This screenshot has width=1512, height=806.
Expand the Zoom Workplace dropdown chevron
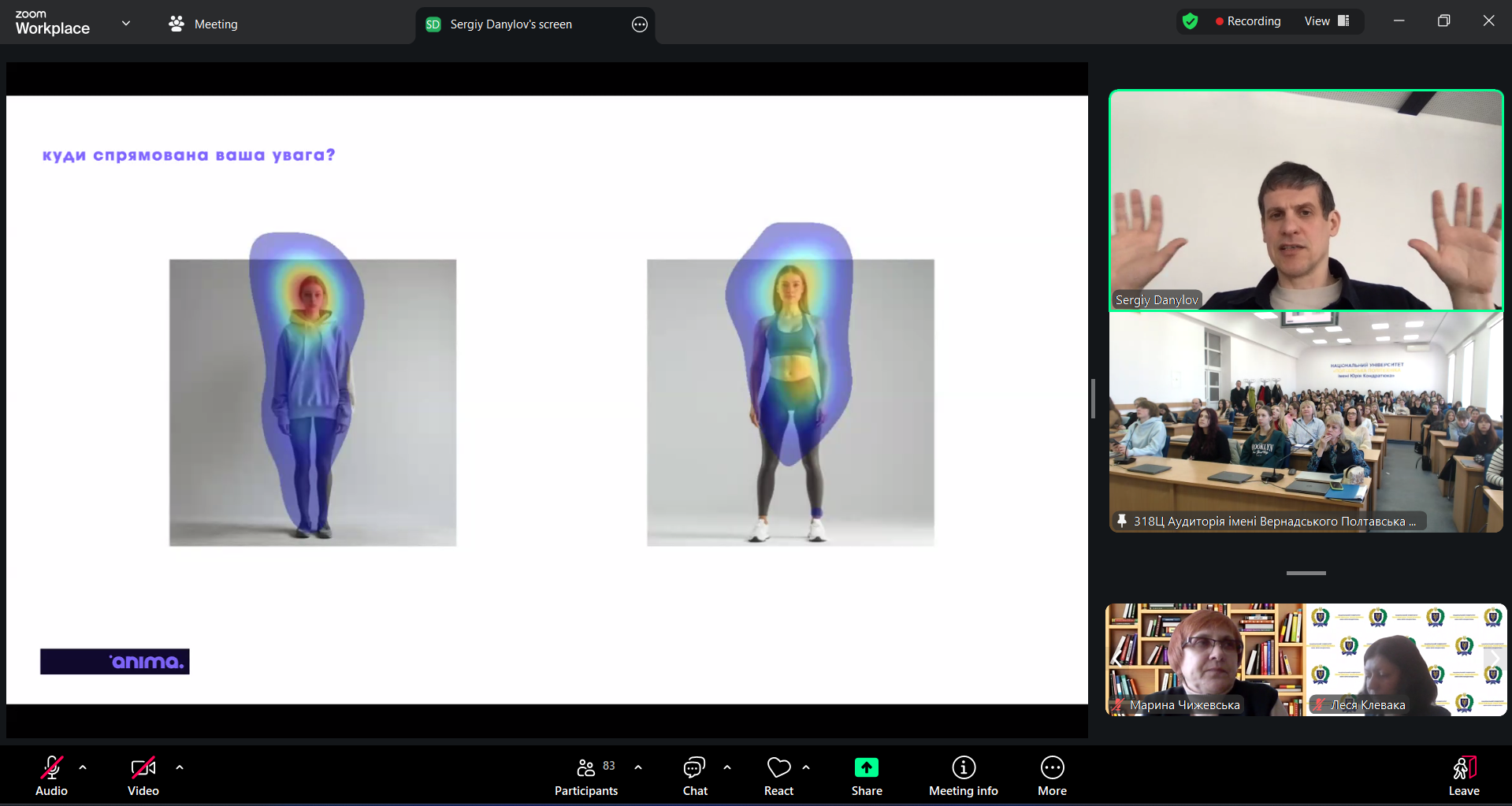coord(126,24)
